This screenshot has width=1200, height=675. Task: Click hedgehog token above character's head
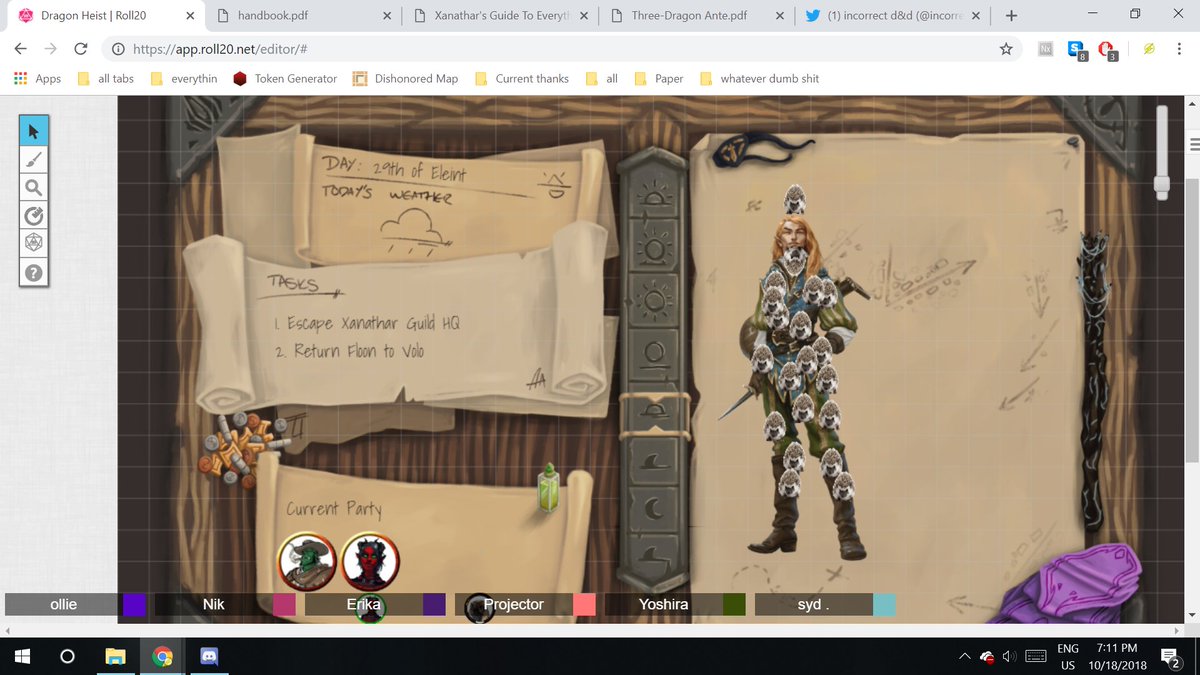[795, 198]
